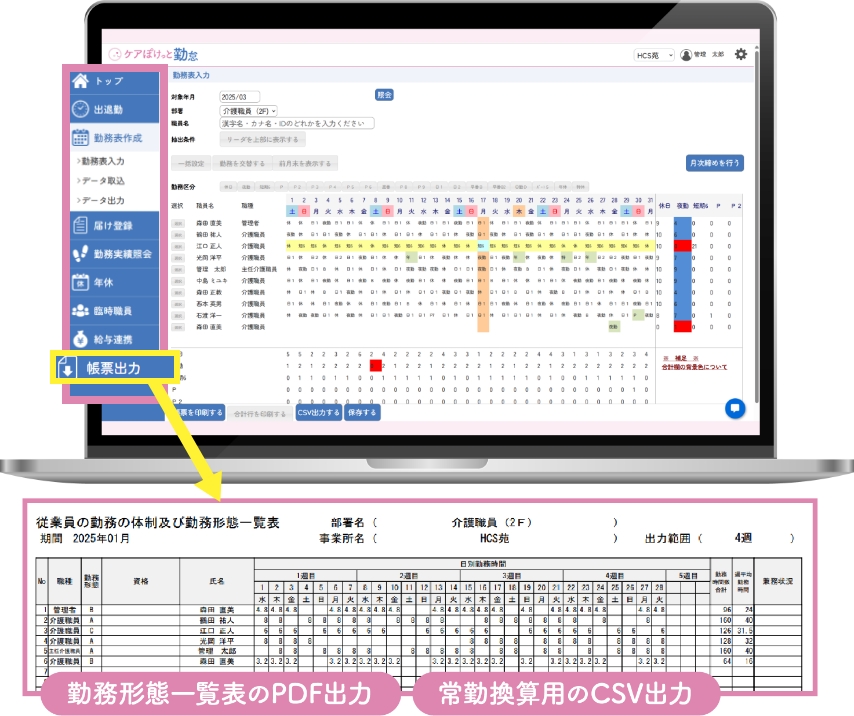Viewport: 854px width, 716px height.
Task: Open the settings gear at top right
Action: pyautogui.click(x=742, y=54)
